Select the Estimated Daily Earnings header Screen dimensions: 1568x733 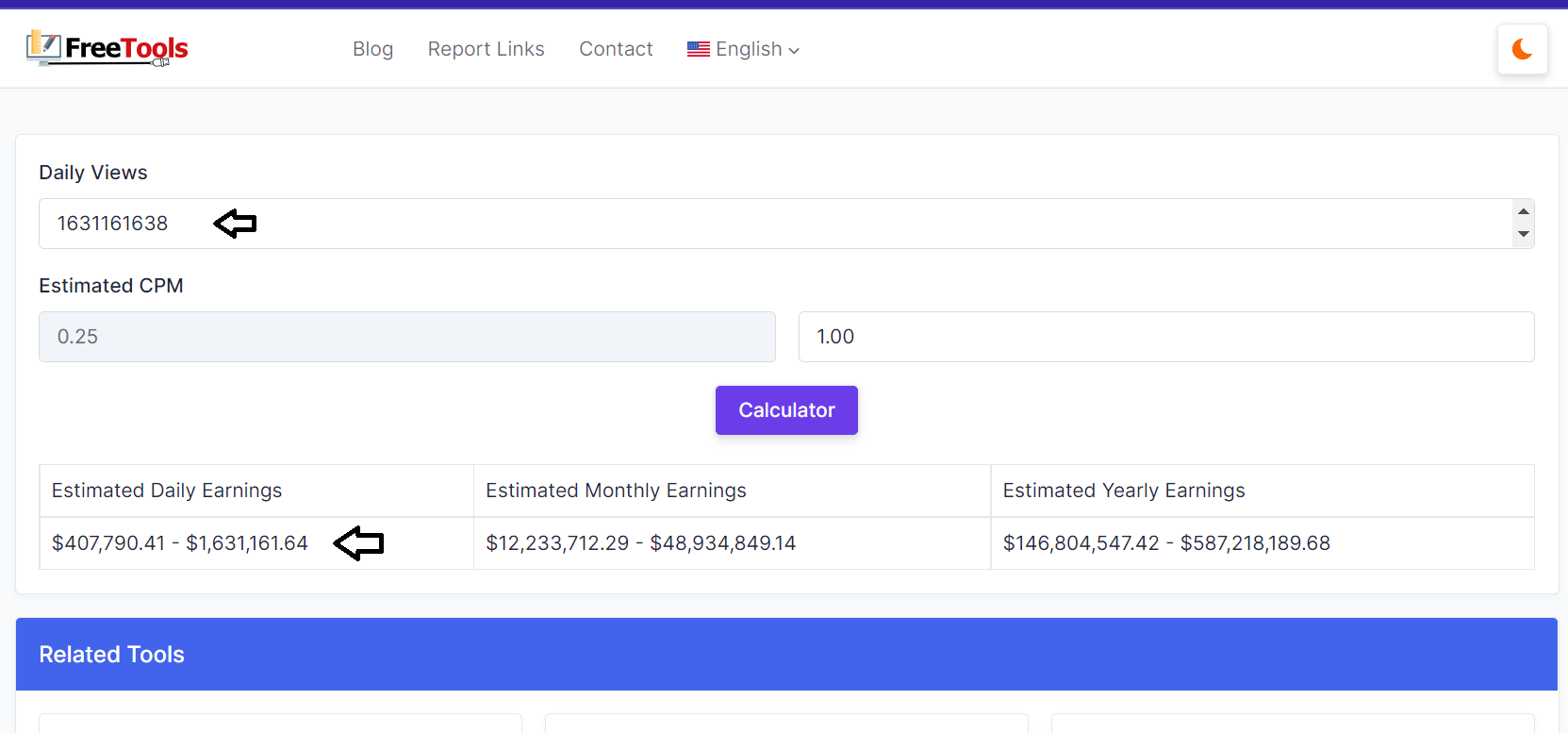[x=167, y=491]
